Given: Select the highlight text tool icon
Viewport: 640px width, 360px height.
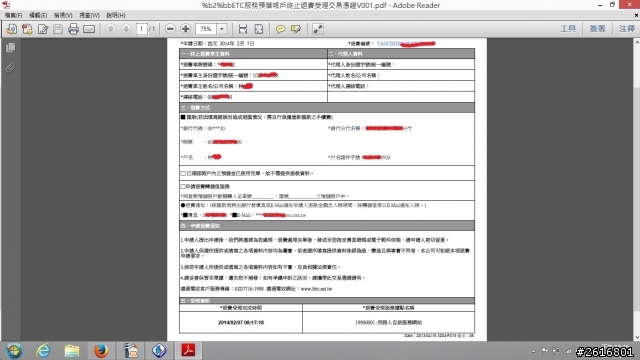Looking at the screenshot, I should point(296,29).
